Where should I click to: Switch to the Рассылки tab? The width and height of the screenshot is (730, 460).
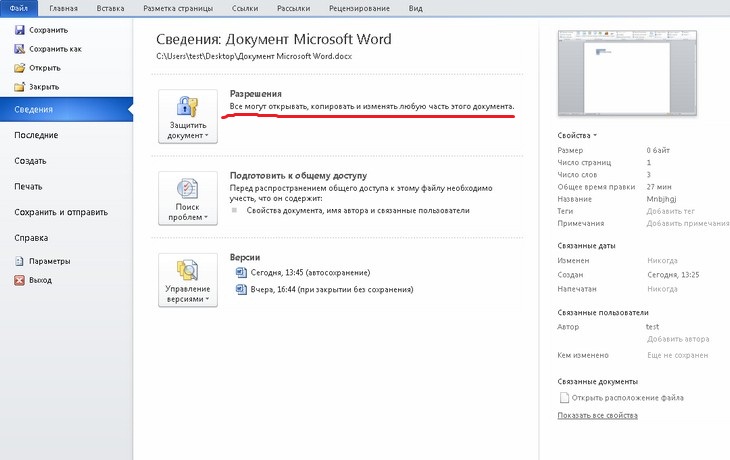point(293,8)
